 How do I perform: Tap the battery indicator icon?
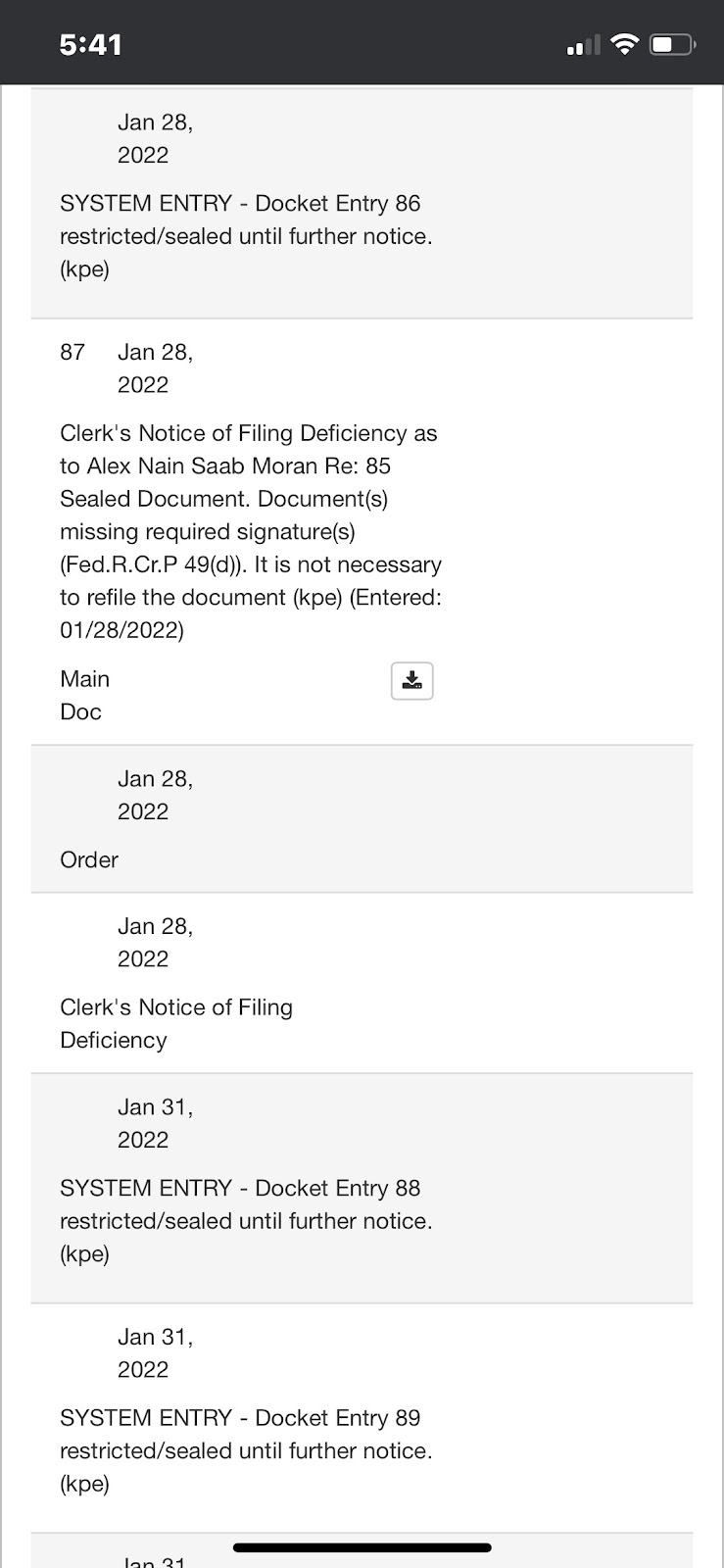pyautogui.click(x=672, y=44)
